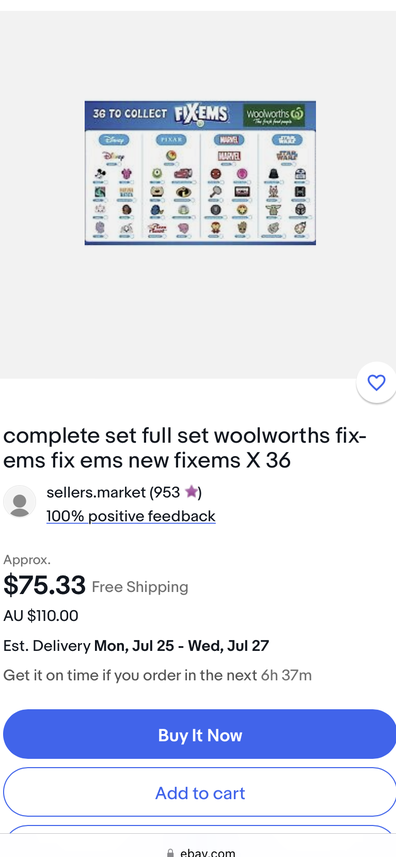Tap the Disney column badge in photo
The height and width of the screenshot is (857, 396).
(114, 140)
